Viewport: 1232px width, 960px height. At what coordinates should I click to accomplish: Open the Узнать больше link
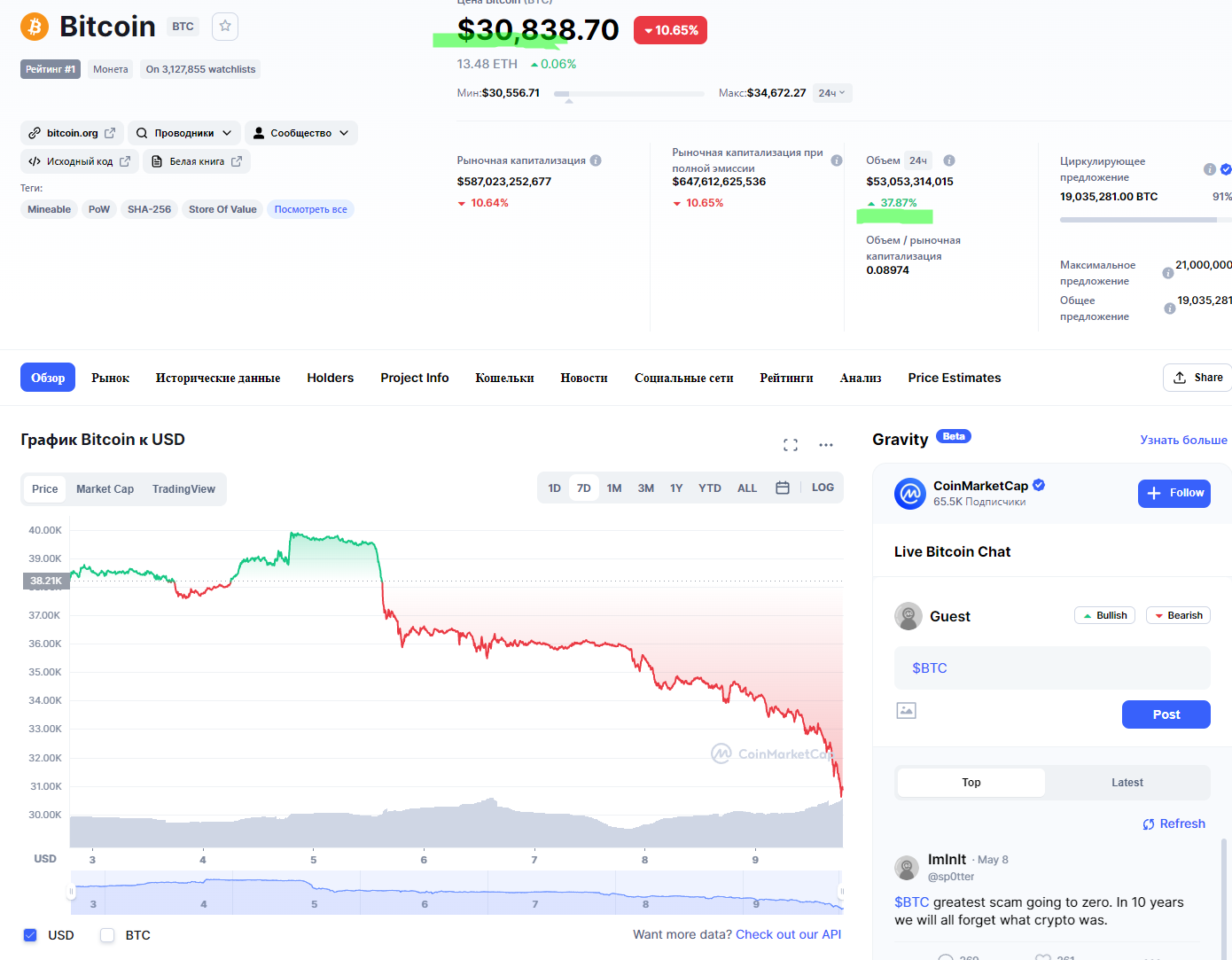pyautogui.click(x=1184, y=440)
